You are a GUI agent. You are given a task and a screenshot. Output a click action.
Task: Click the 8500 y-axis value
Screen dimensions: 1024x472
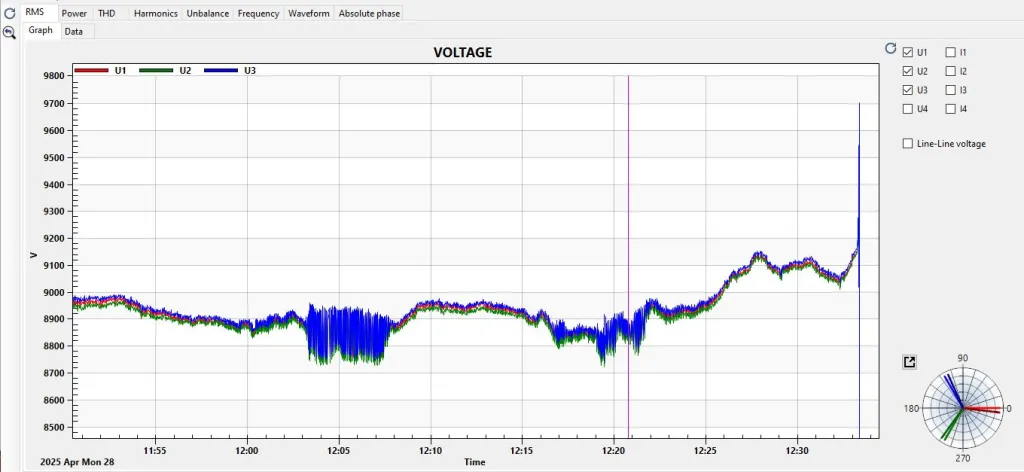54,428
